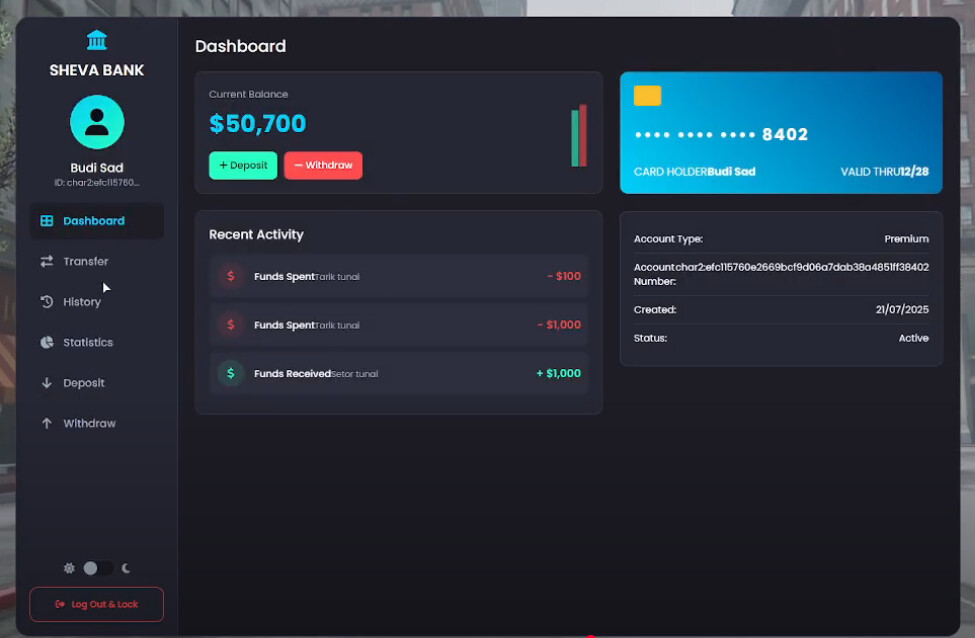
Task: Click the sidebar Withdraw up-arrow icon
Action: pyautogui.click(x=47, y=423)
